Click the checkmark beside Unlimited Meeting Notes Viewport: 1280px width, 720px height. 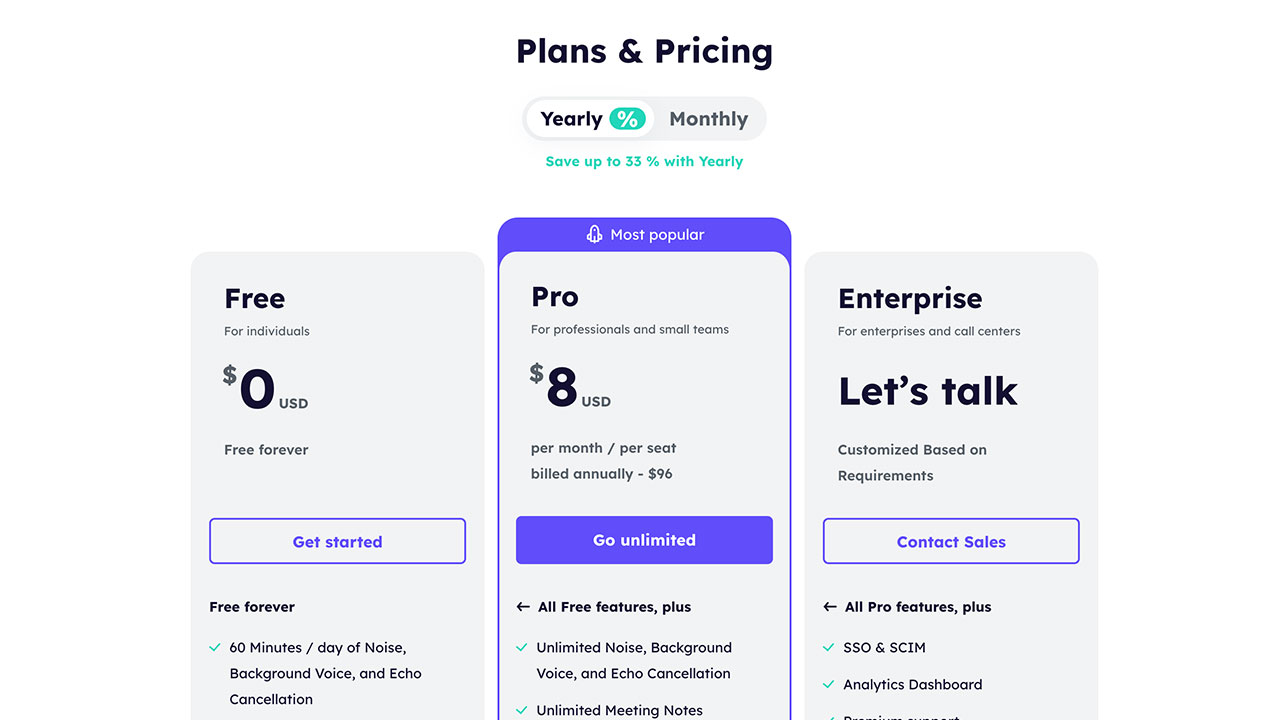pyautogui.click(x=522, y=711)
